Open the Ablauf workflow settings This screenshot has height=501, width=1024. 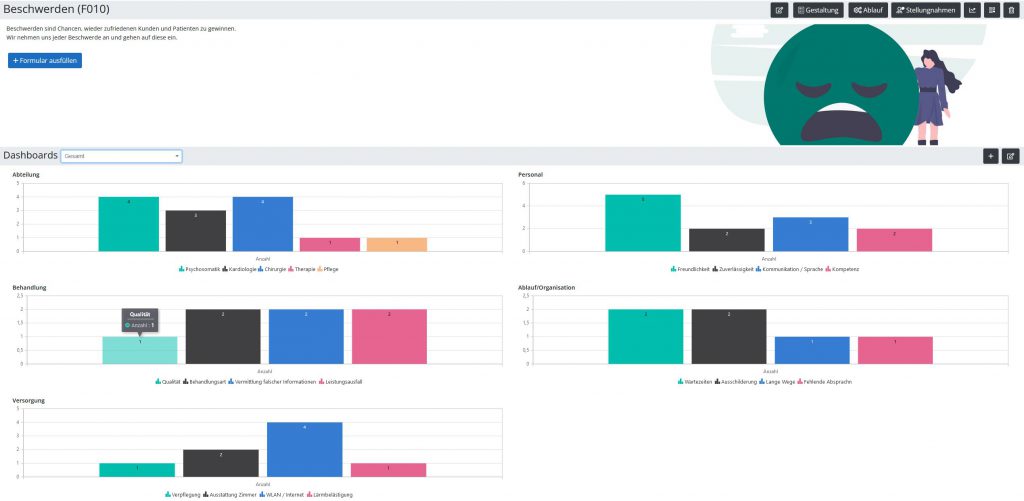coord(868,10)
